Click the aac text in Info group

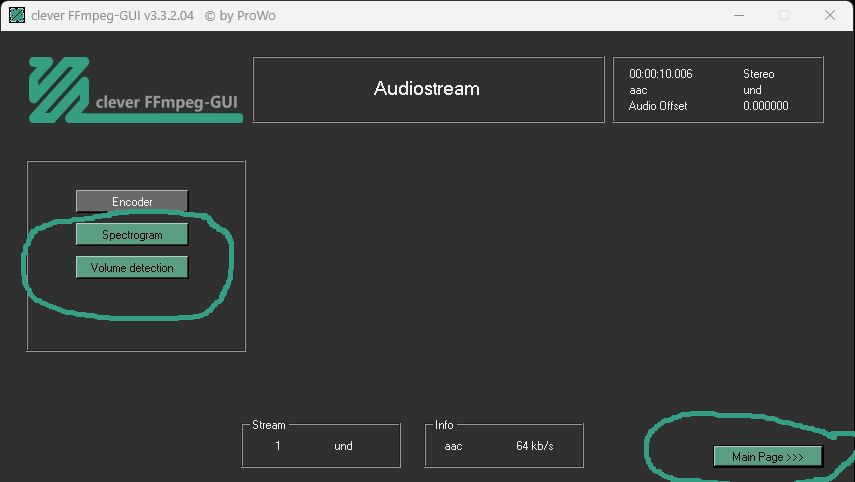point(453,446)
